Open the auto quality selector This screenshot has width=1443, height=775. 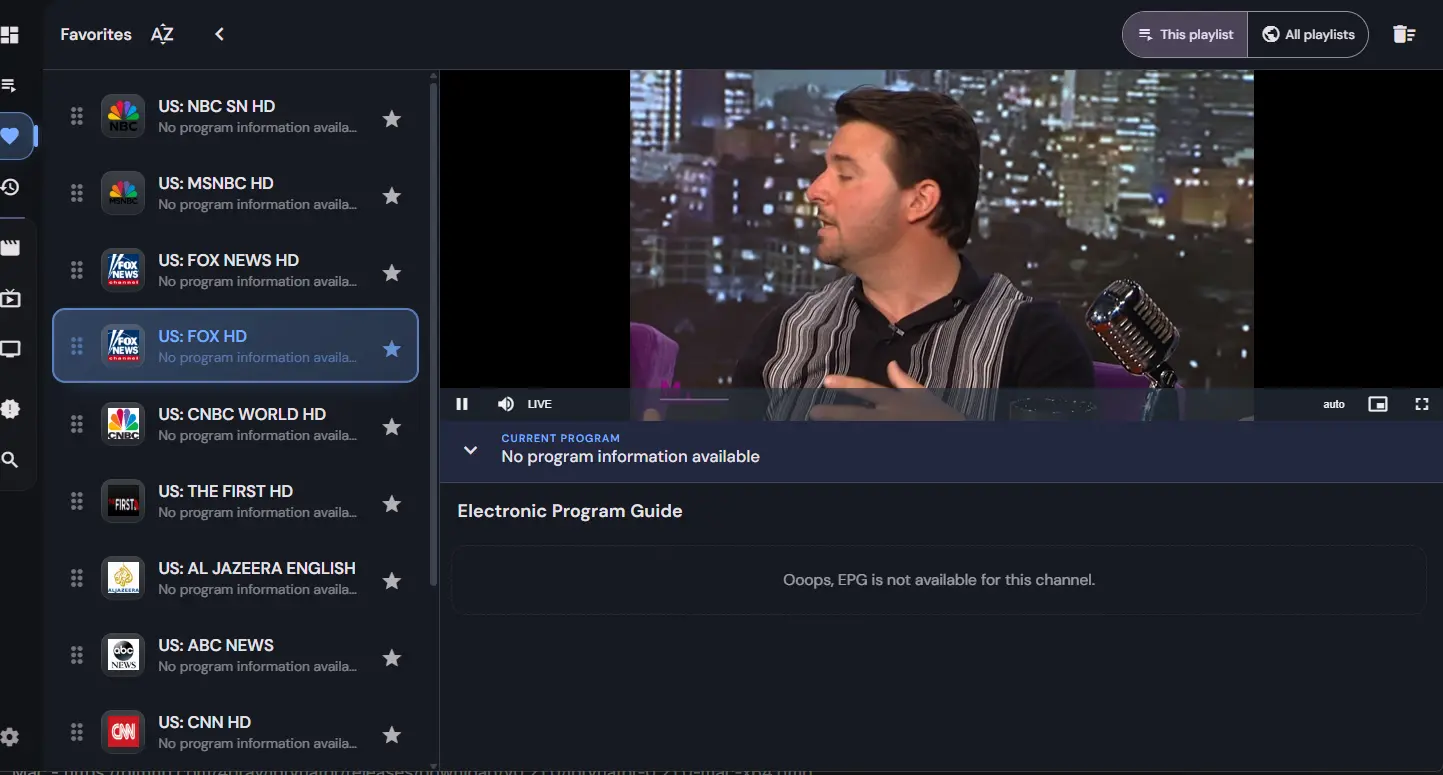click(x=1334, y=404)
